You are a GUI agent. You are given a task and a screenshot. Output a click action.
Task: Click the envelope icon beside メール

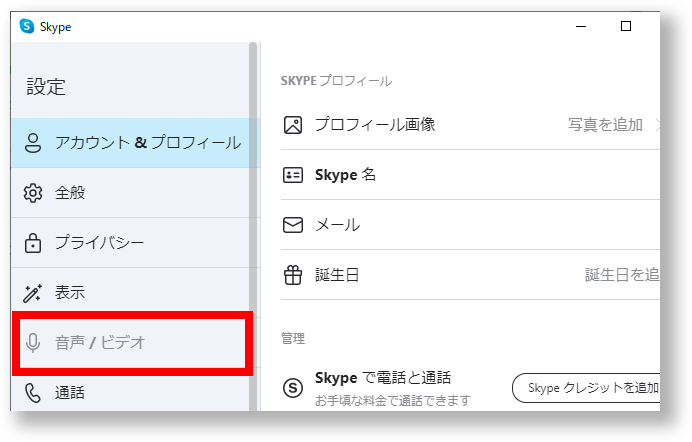[x=293, y=225]
